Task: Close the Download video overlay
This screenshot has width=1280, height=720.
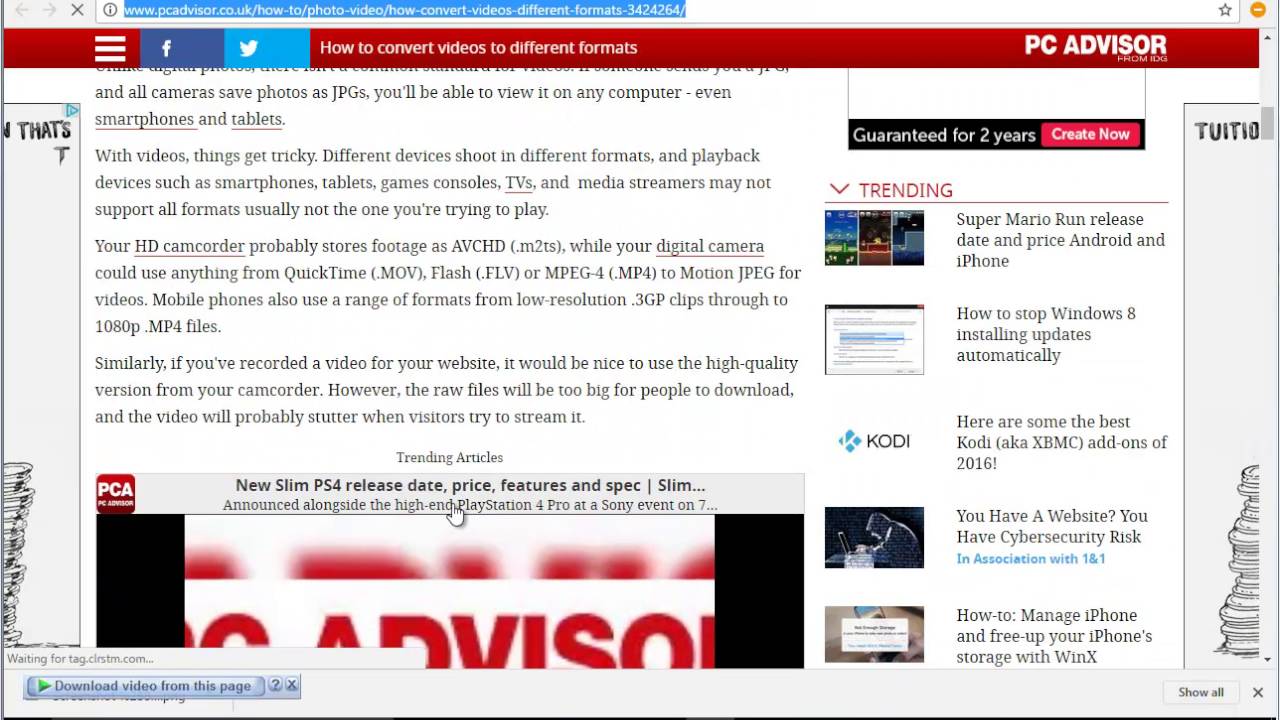Action: (292, 685)
